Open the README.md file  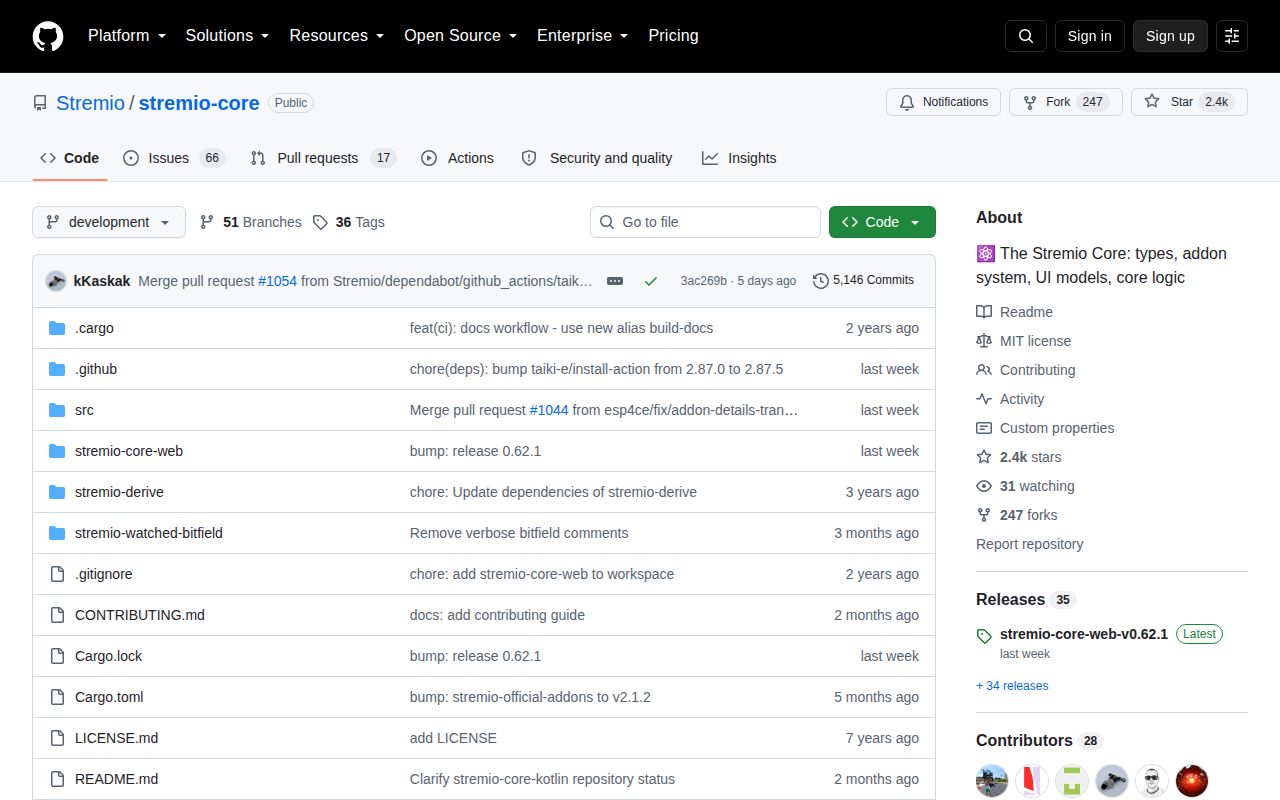tap(116, 779)
